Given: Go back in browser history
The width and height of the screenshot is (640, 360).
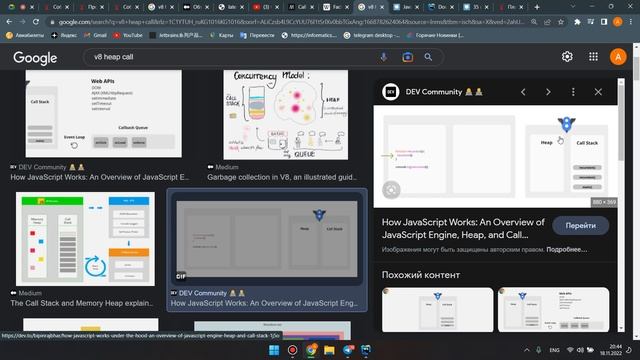Looking at the screenshot, I should click(9, 22).
